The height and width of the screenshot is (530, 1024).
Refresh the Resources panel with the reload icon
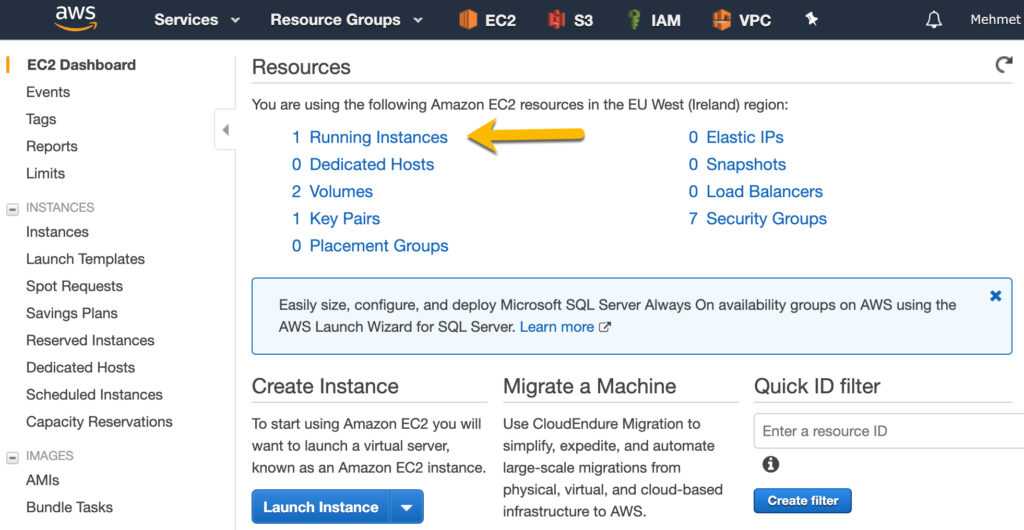(1004, 64)
